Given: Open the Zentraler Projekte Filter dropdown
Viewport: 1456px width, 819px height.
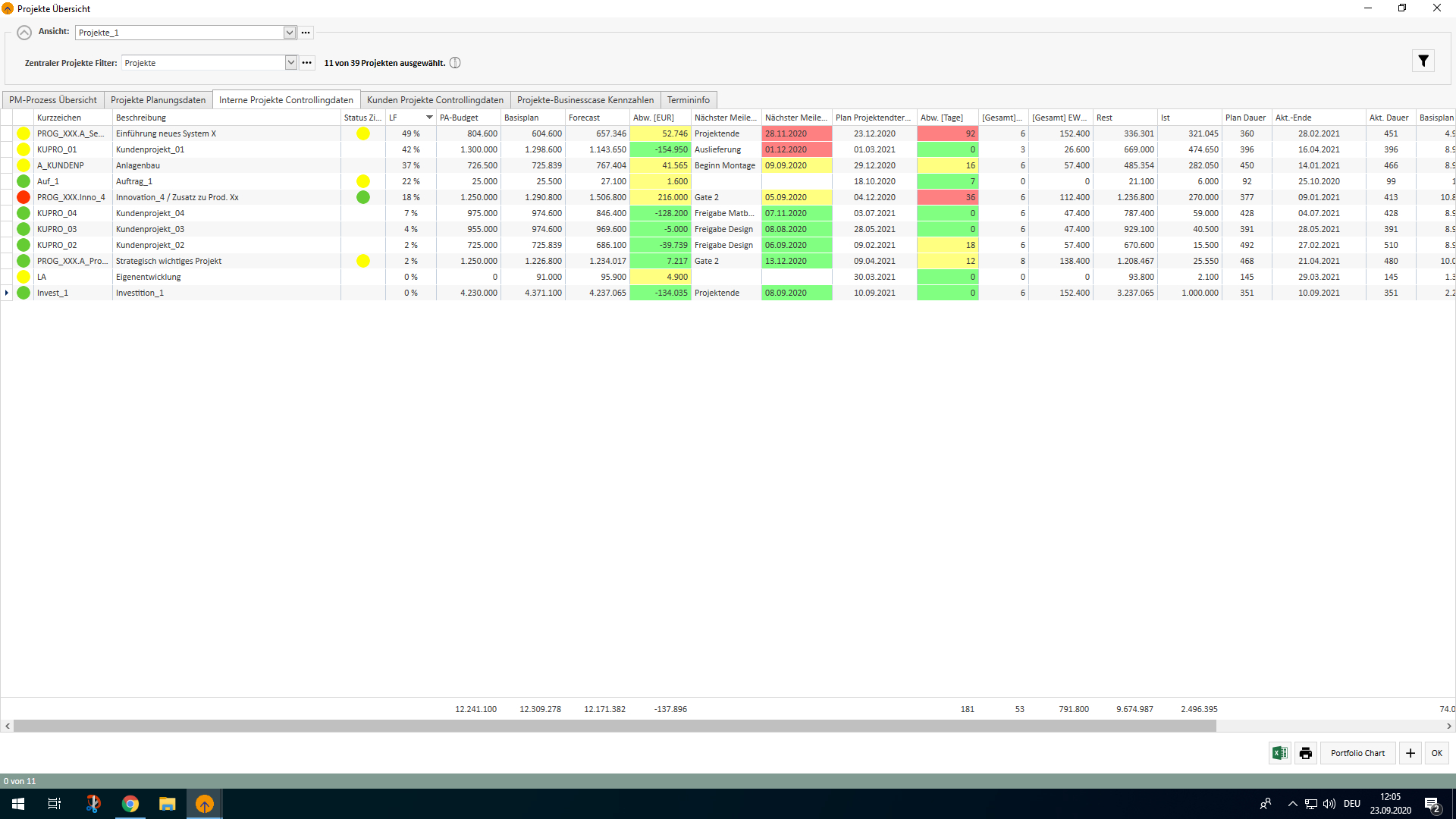Looking at the screenshot, I should (x=291, y=62).
